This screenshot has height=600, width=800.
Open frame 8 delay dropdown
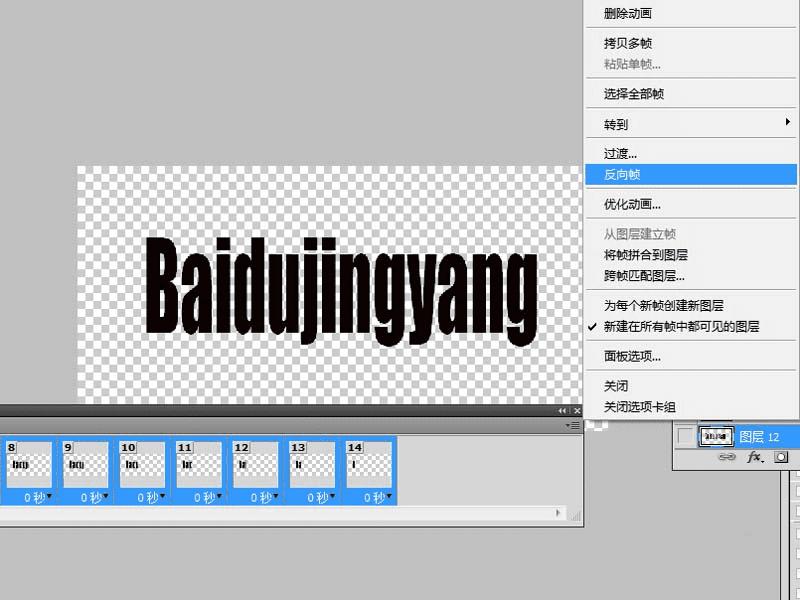tap(38, 497)
